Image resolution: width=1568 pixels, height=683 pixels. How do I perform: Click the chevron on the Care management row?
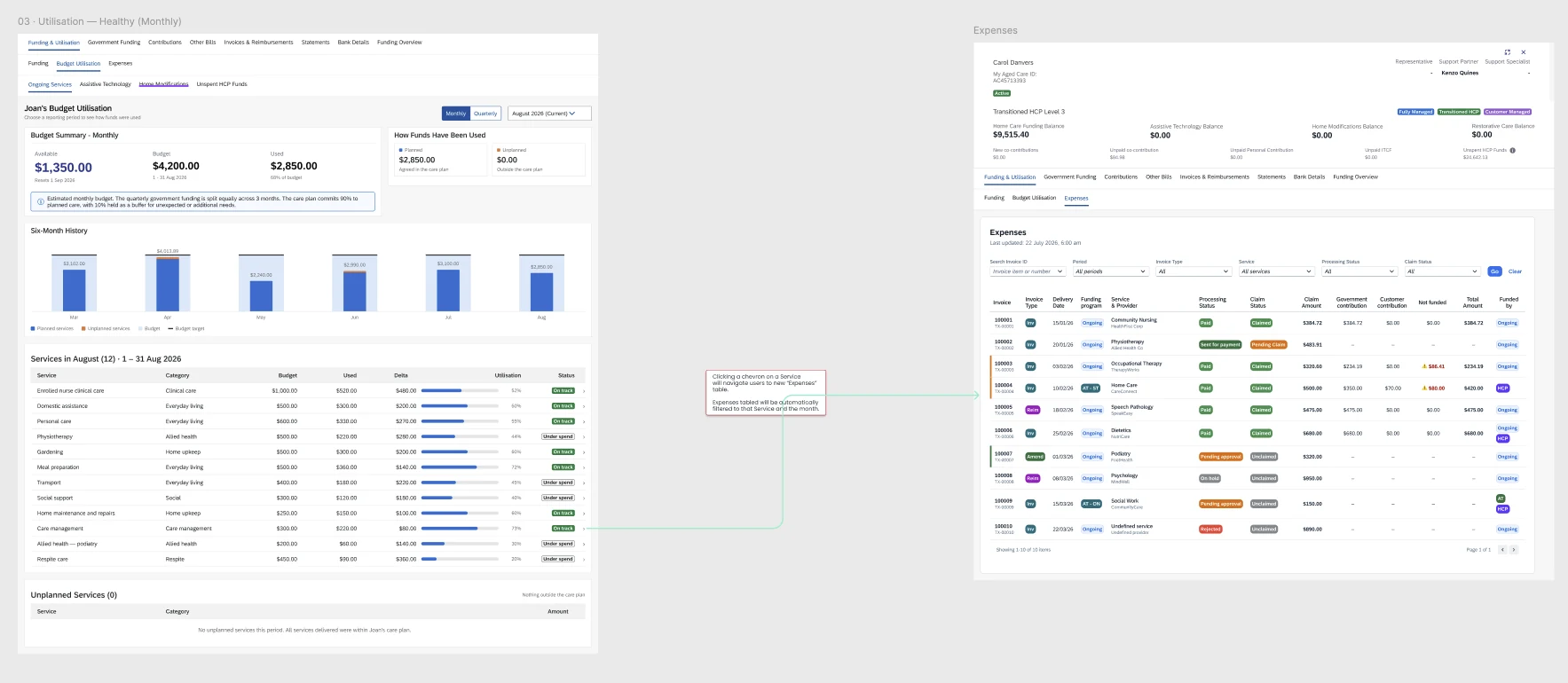[584, 529]
